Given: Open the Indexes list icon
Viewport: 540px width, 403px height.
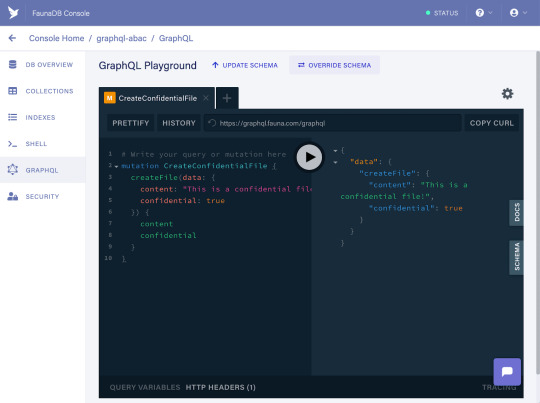Looking at the screenshot, I should (x=12, y=117).
